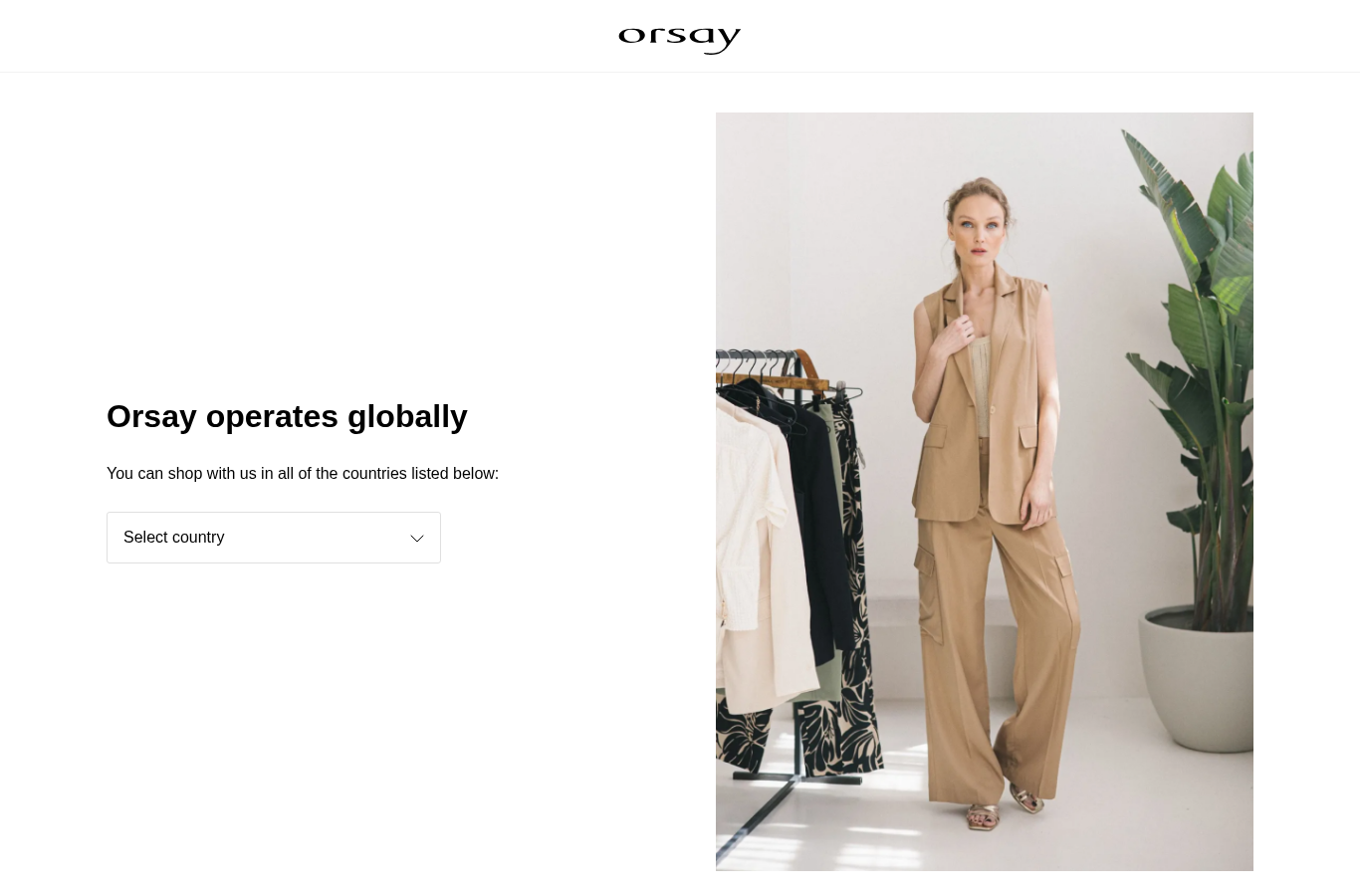The height and width of the screenshot is (896, 1360).
Task: Open the Select country dropdown
Action: click(x=274, y=538)
